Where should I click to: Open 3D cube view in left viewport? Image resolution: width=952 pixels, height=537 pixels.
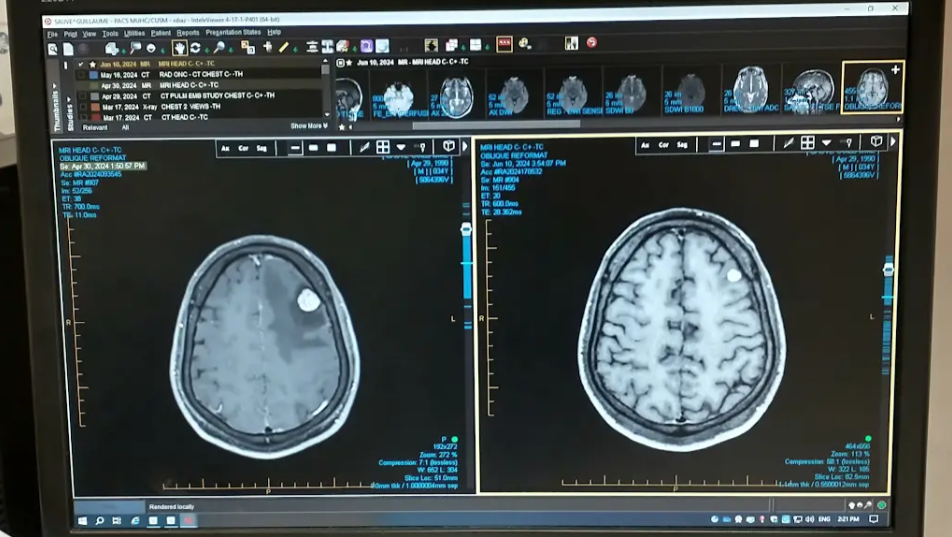click(449, 146)
